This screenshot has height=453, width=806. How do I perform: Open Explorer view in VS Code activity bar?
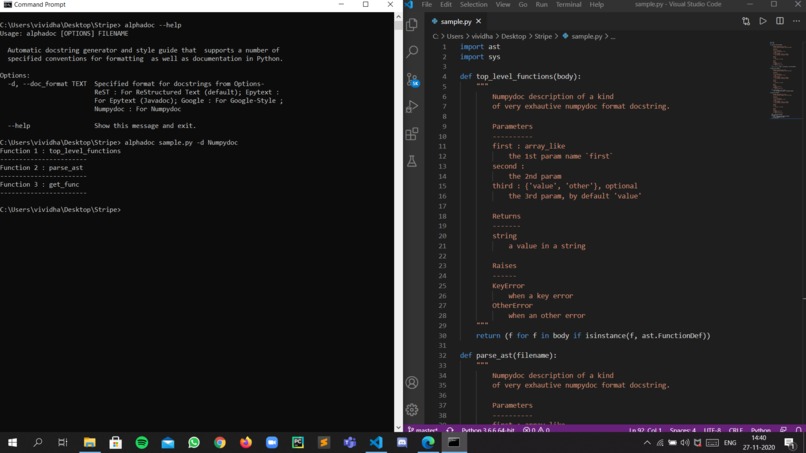(412, 24)
